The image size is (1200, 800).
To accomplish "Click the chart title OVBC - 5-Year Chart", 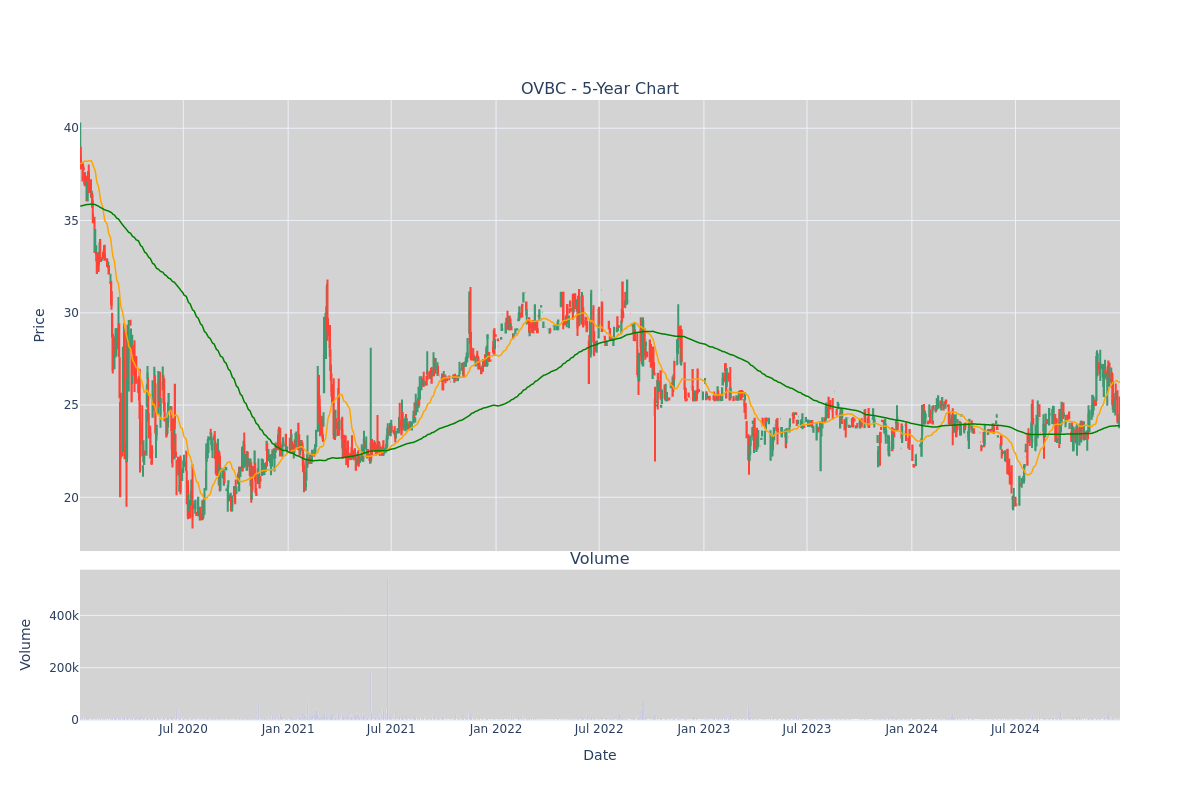I will [599, 89].
